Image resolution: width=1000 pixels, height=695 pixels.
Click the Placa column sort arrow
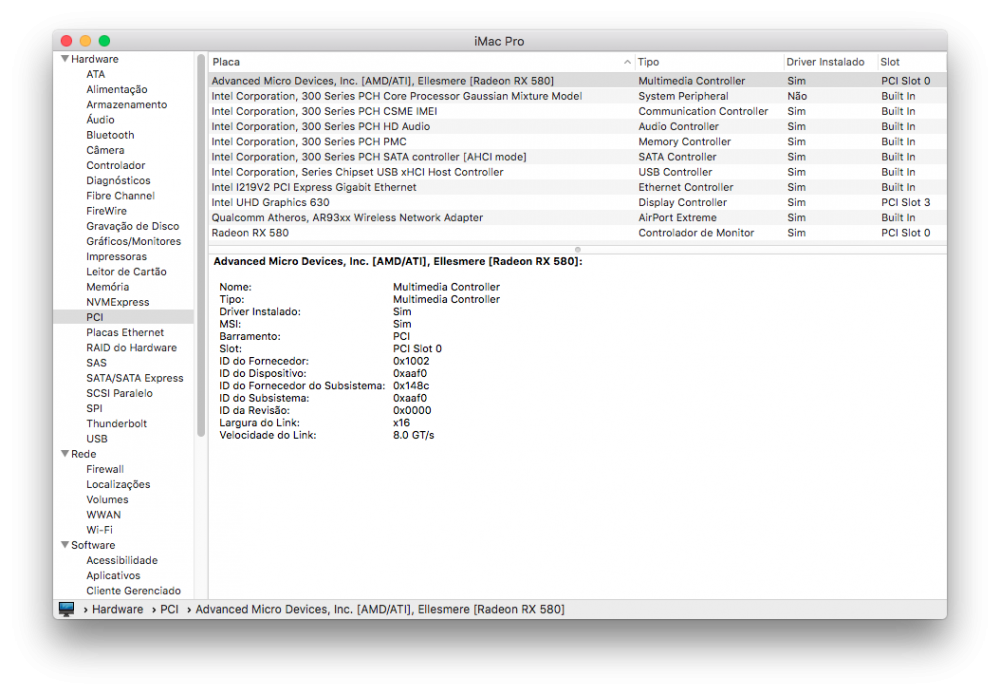coord(628,62)
